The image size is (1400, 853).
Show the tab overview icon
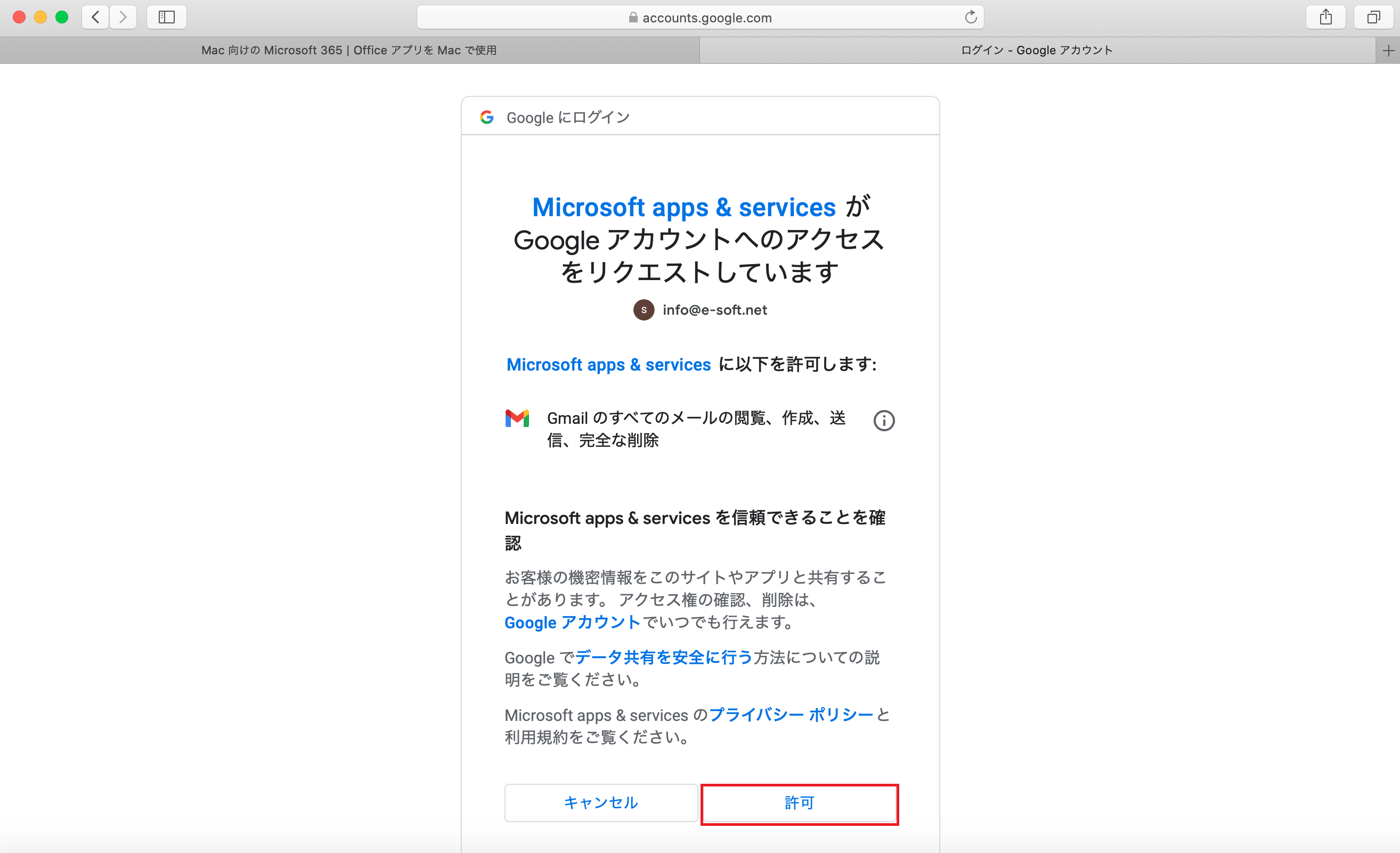(1373, 17)
